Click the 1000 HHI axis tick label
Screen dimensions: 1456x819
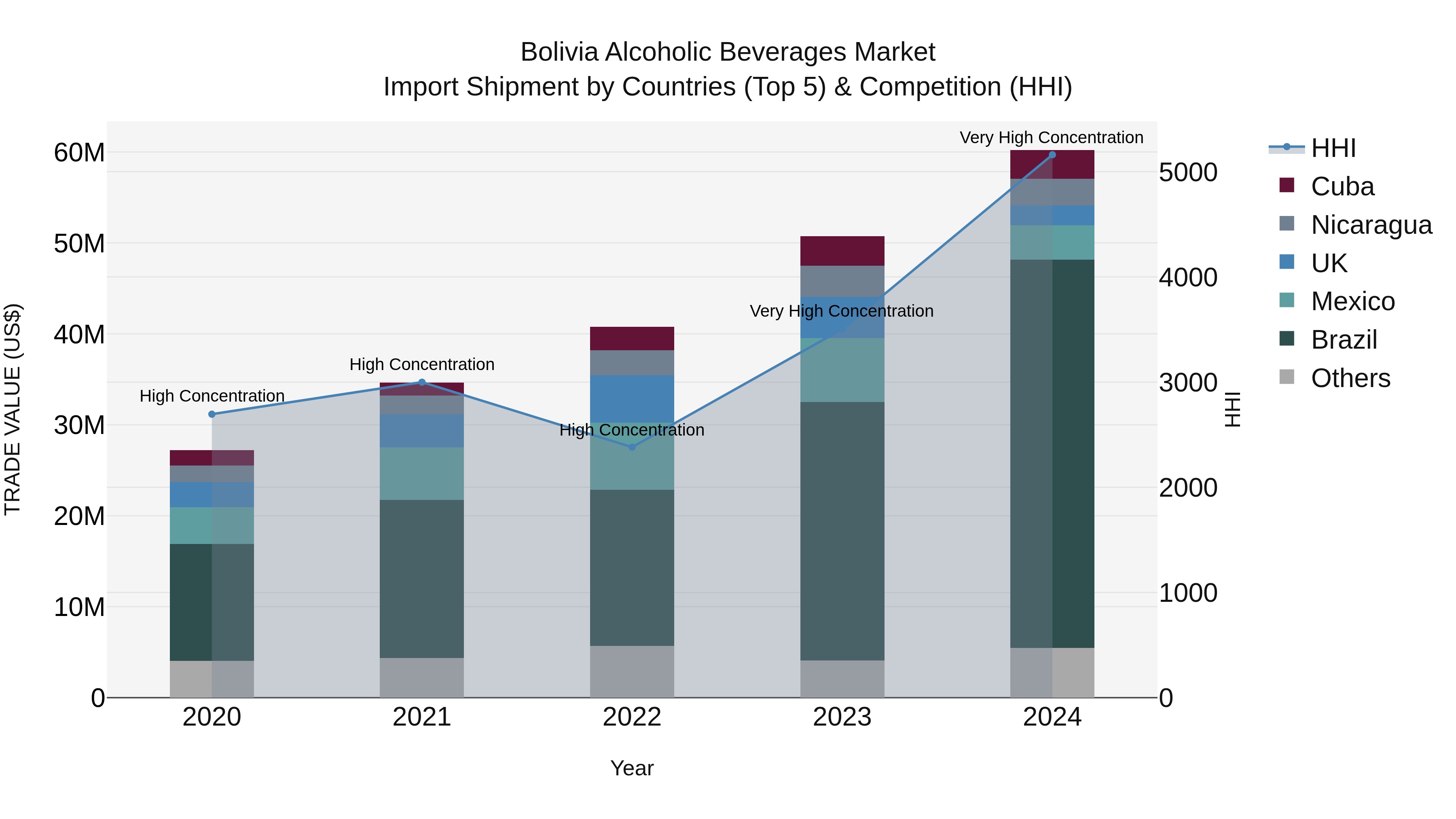(1188, 593)
